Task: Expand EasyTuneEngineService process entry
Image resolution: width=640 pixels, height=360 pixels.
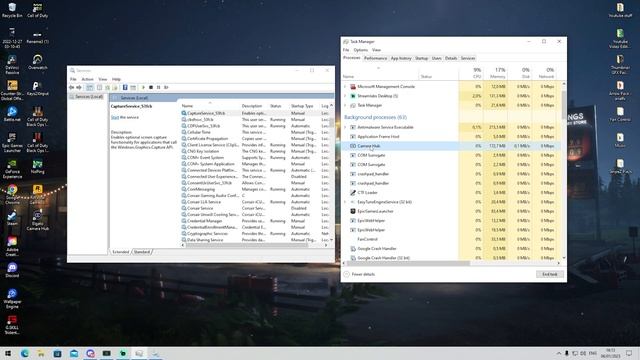Action: [345, 202]
